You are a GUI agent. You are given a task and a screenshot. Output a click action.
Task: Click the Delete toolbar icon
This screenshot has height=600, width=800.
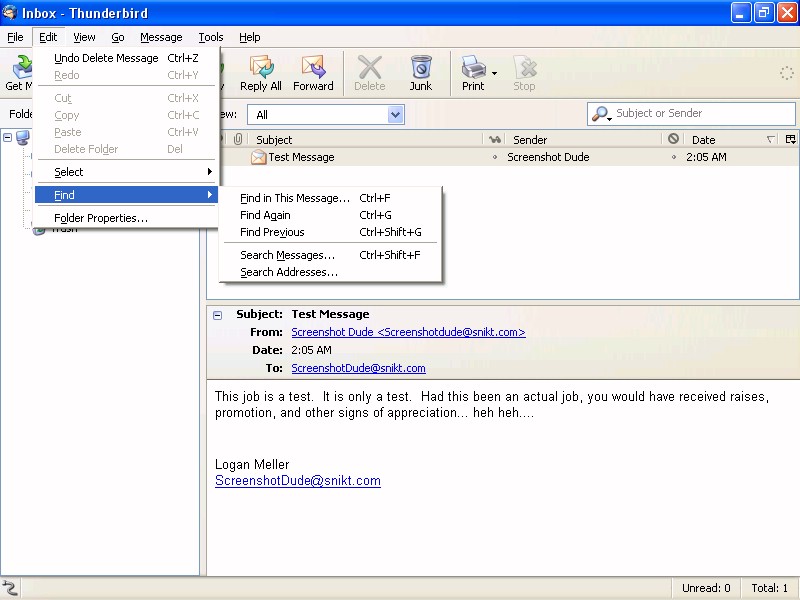369,73
